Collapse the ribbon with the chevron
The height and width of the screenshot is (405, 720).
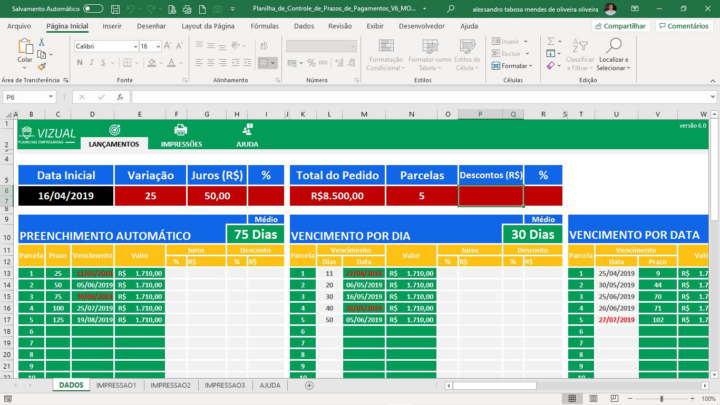710,80
